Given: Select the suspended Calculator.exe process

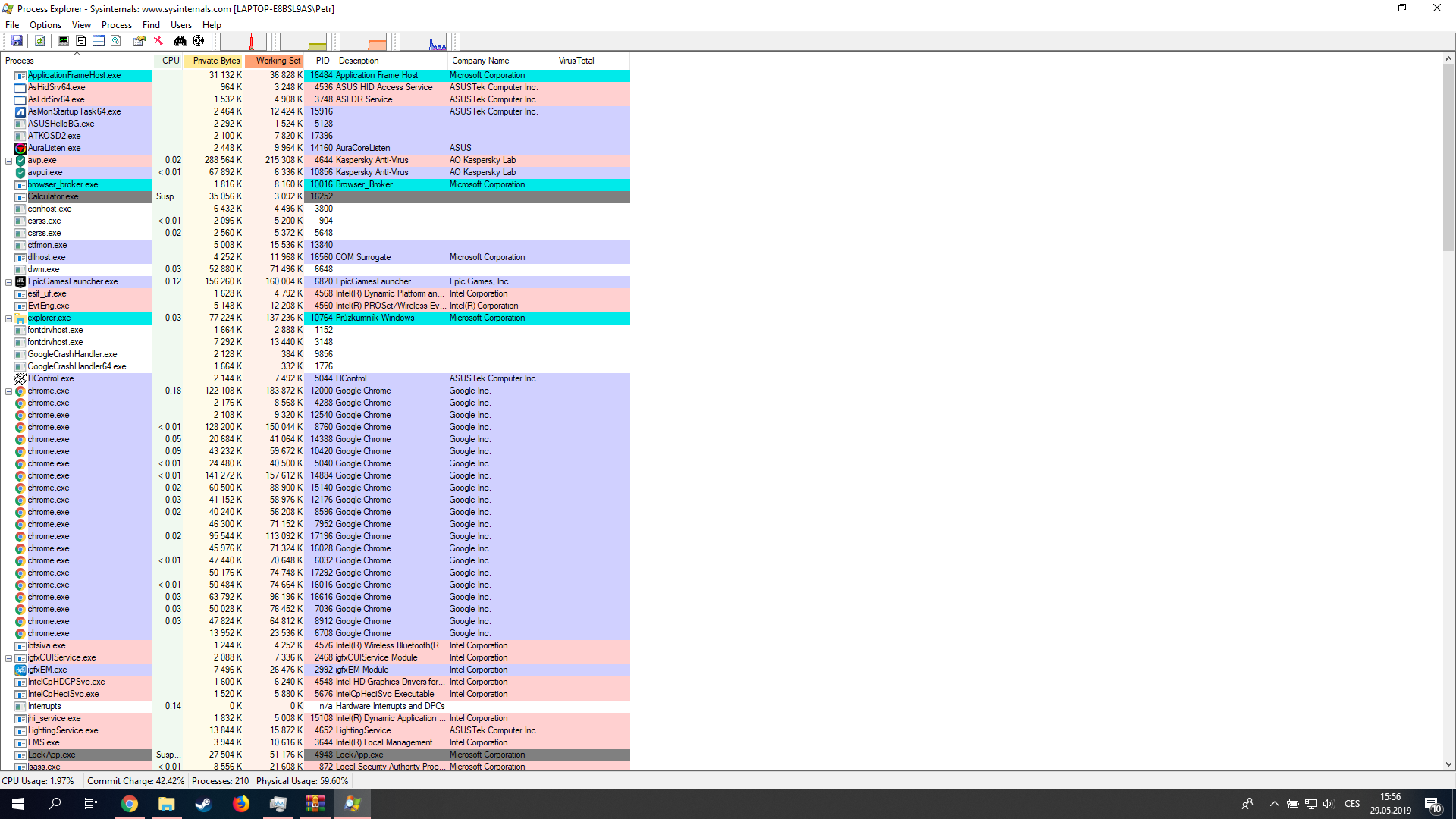Looking at the screenshot, I should point(315,197).
